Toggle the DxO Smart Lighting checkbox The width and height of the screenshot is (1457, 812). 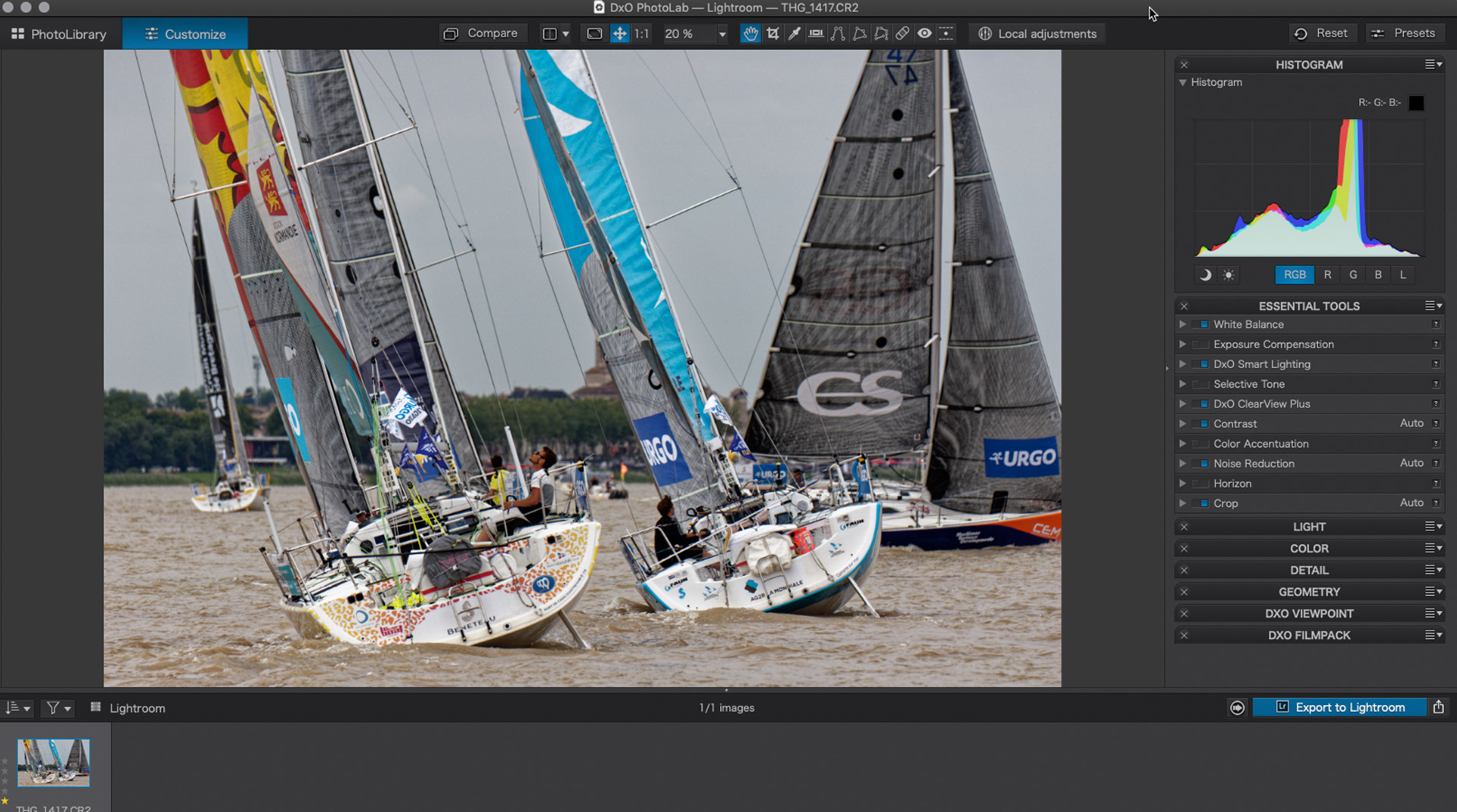click(1204, 364)
